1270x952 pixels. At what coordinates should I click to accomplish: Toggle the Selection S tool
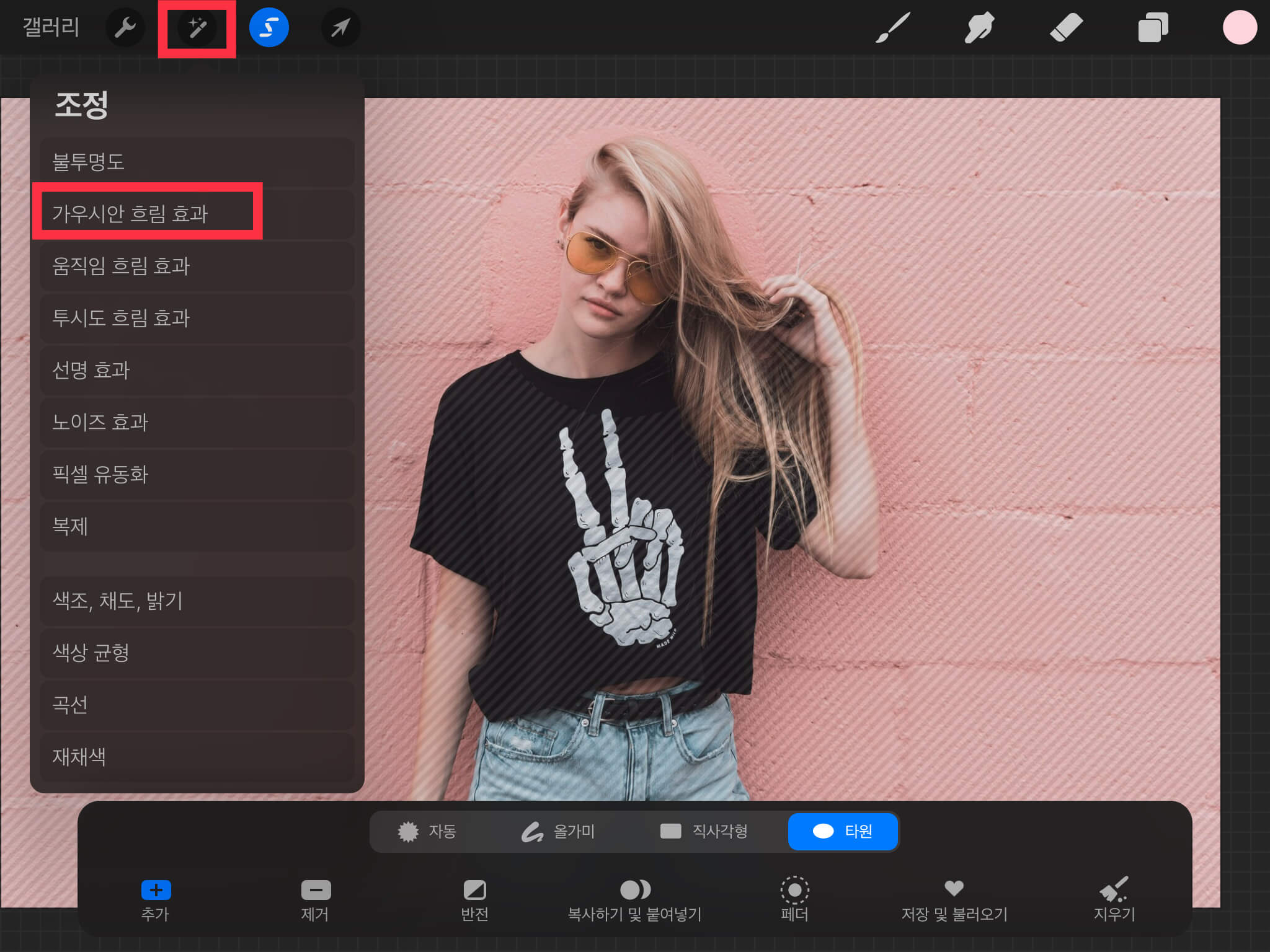[269, 28]
